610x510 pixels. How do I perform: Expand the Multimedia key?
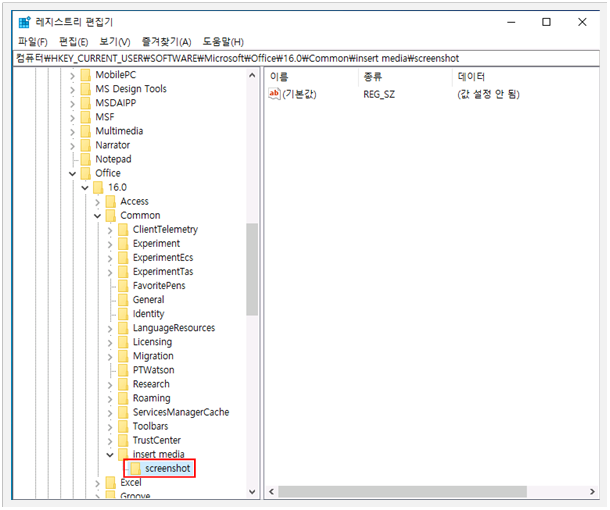click(x=72, y=131)
